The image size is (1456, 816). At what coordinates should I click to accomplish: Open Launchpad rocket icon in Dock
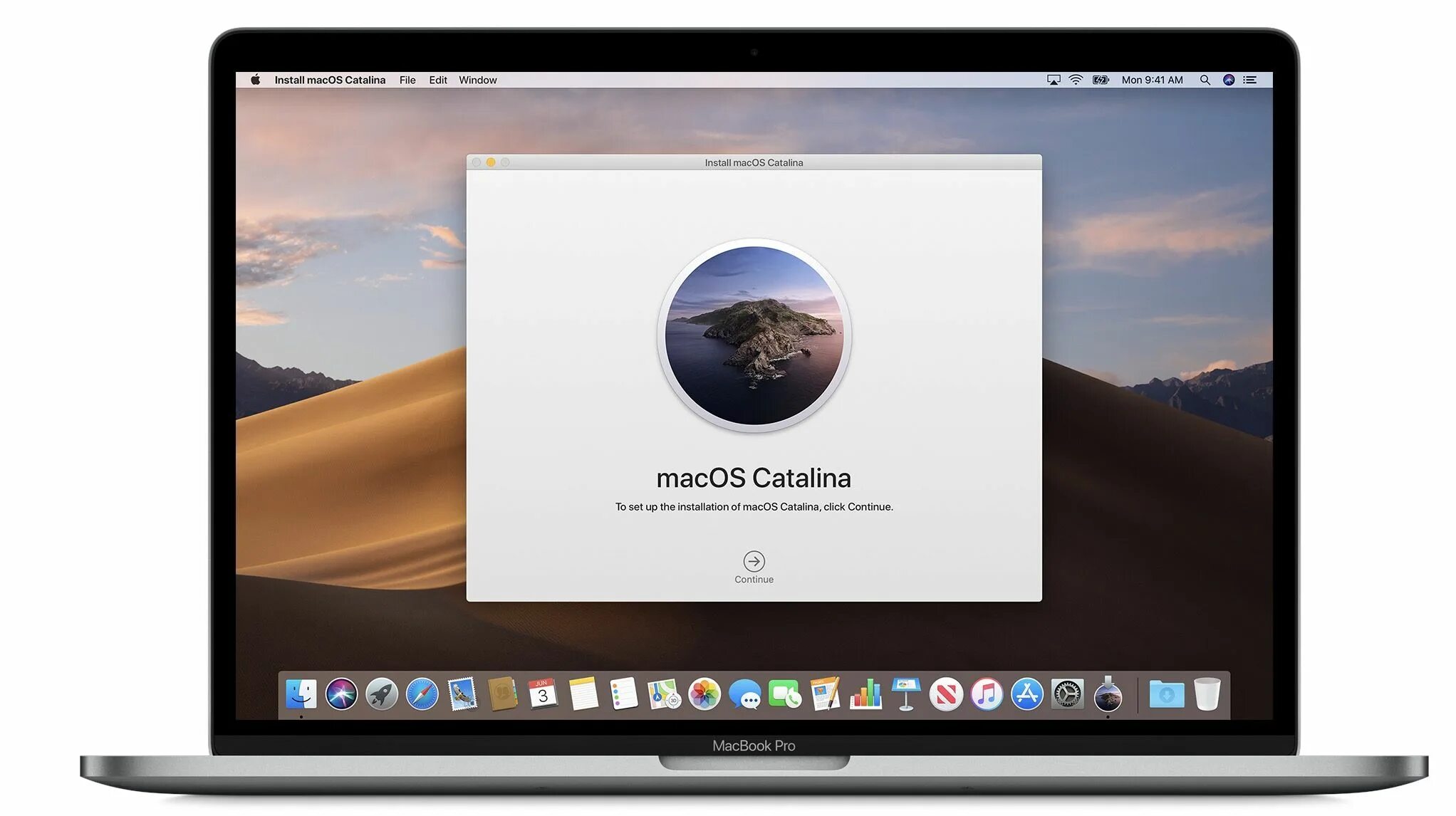[x=382, y=694]
